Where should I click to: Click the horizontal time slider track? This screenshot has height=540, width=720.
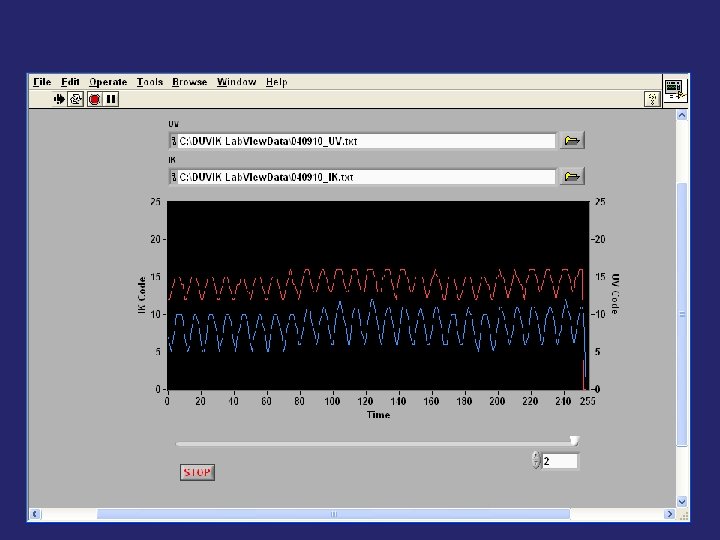click(x=377, y=444)
